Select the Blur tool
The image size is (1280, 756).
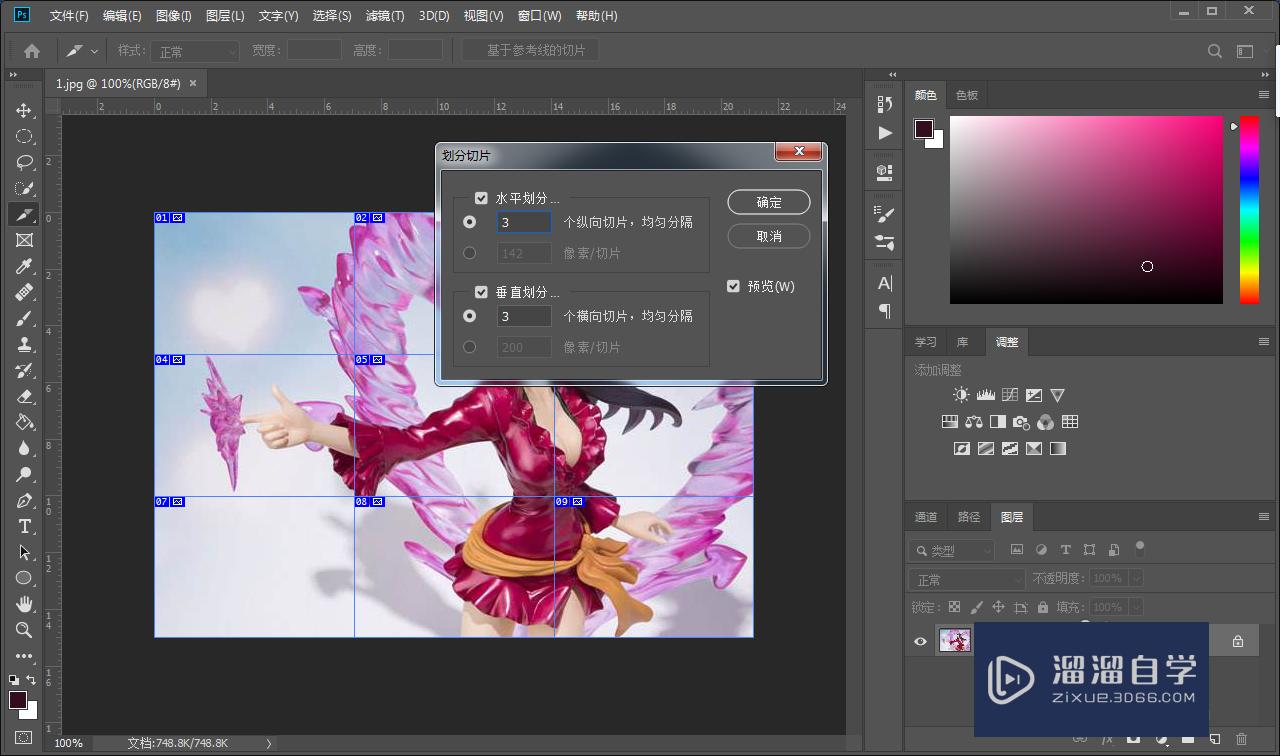pyautogui.click(x=24, y=448)
